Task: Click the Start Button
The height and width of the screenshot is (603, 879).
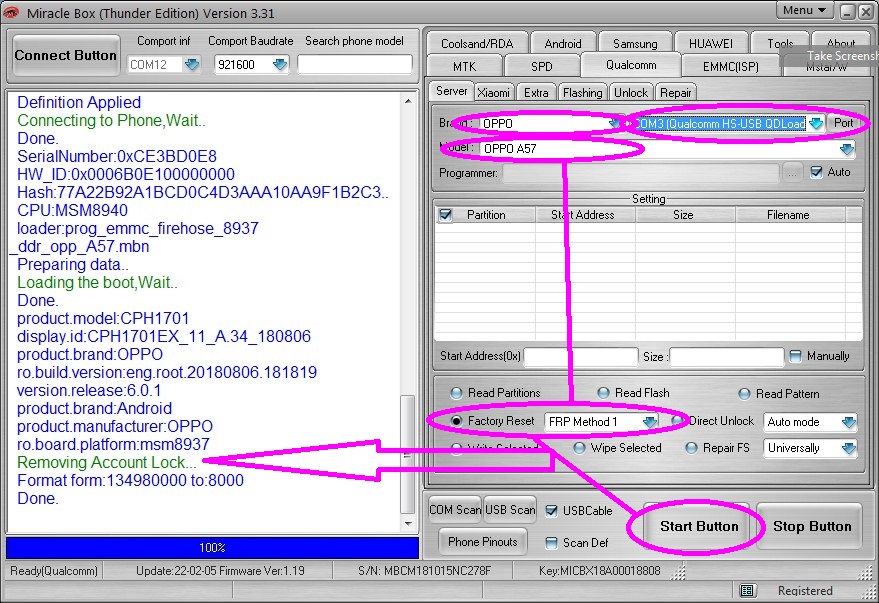Action: coord(699,526)
